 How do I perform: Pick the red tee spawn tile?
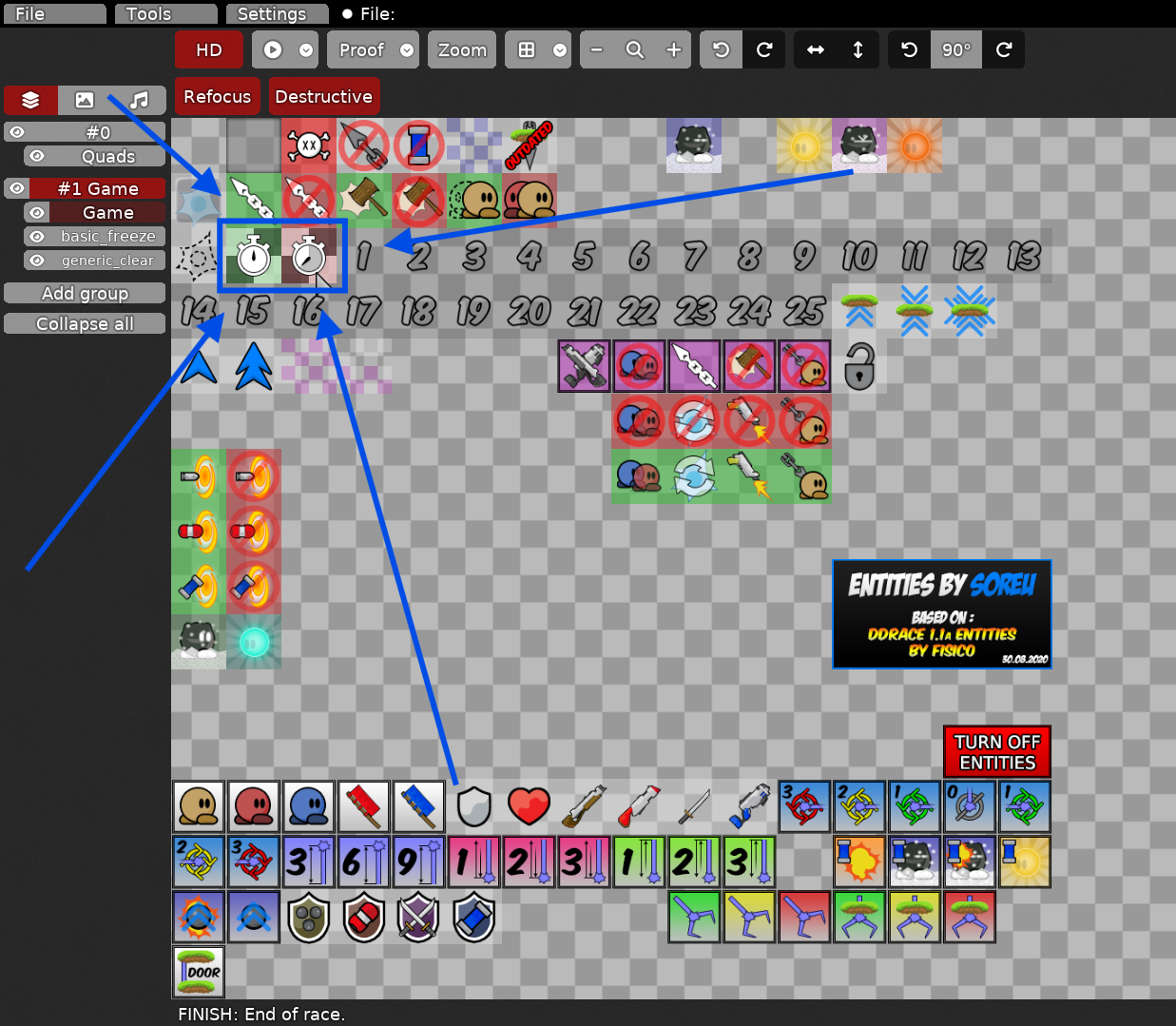(x=254, y=807)
